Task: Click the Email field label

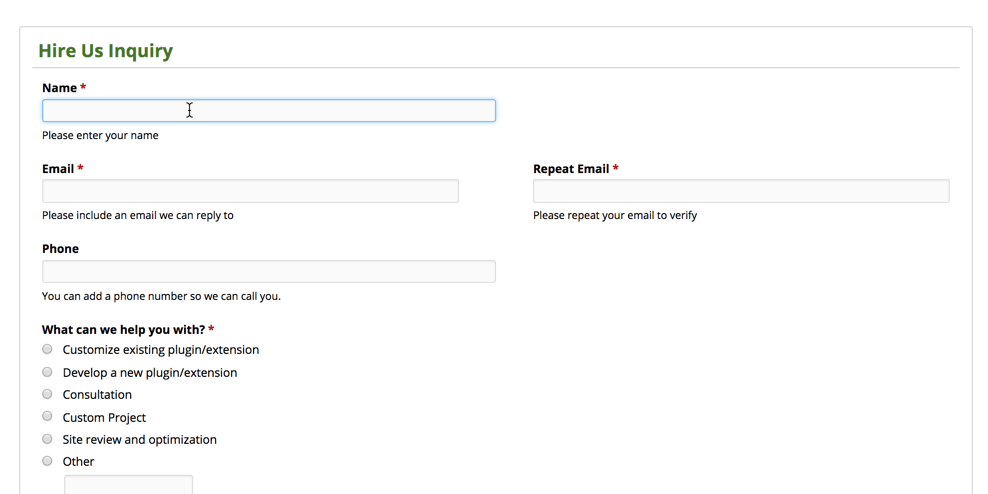Action: [x=58, y=169]
